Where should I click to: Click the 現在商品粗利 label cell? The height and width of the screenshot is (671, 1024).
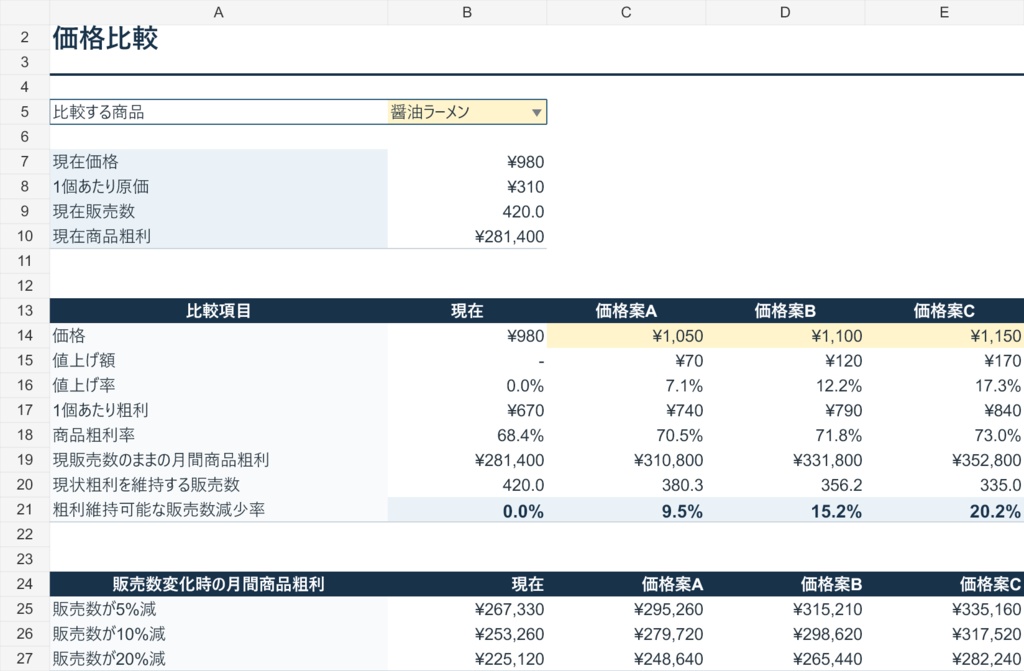pyautogui.click(x=219, y=236)
